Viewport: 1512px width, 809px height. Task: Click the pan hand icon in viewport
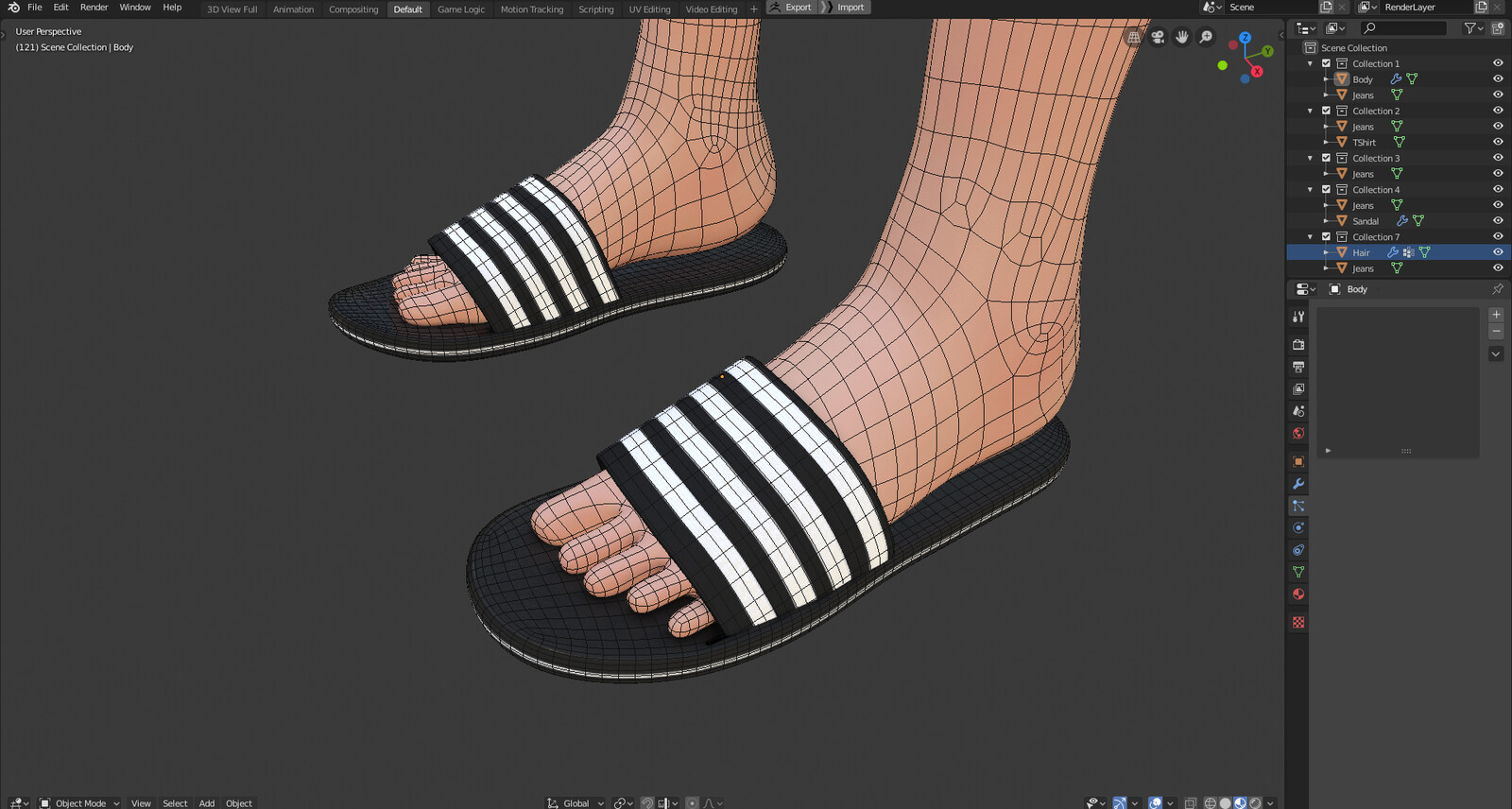pyautogui.click(x=1182, y=37)
